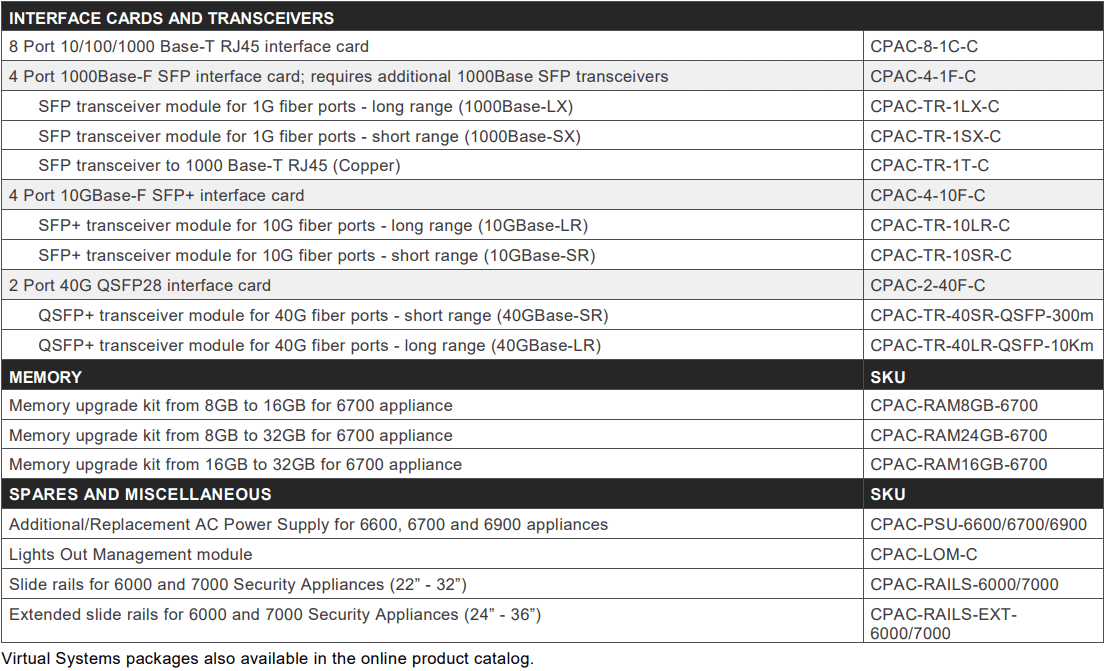Click the CPAC-TR-40SR-QSFP-300m SKU
Viewport: 1105px width, 671px height.
coord(982,315)
